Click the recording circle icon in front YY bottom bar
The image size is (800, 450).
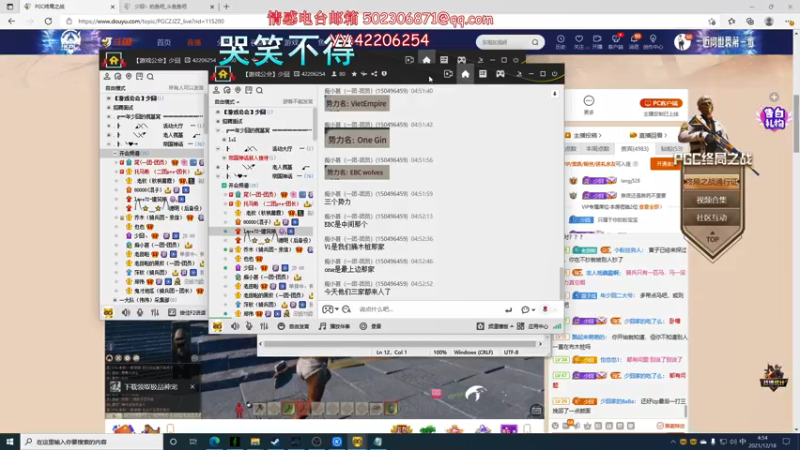click(x=363, y=326)
